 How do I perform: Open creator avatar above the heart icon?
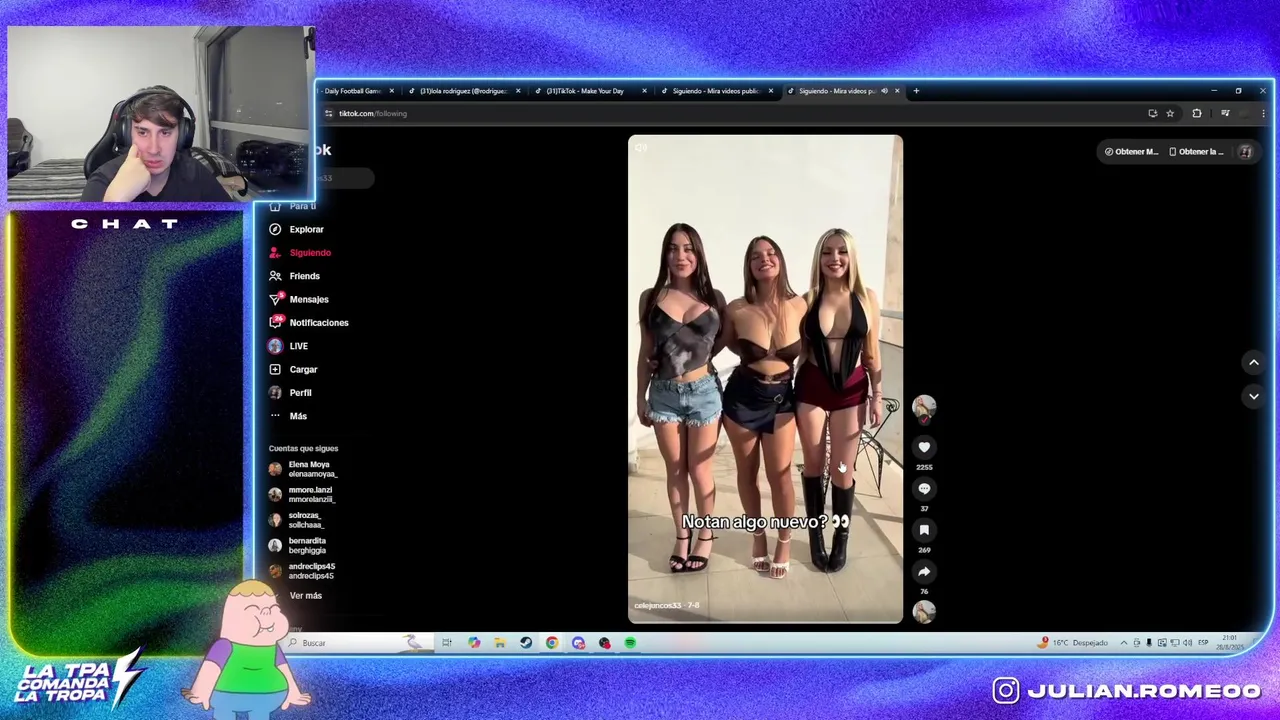click(x=924, y=407)
